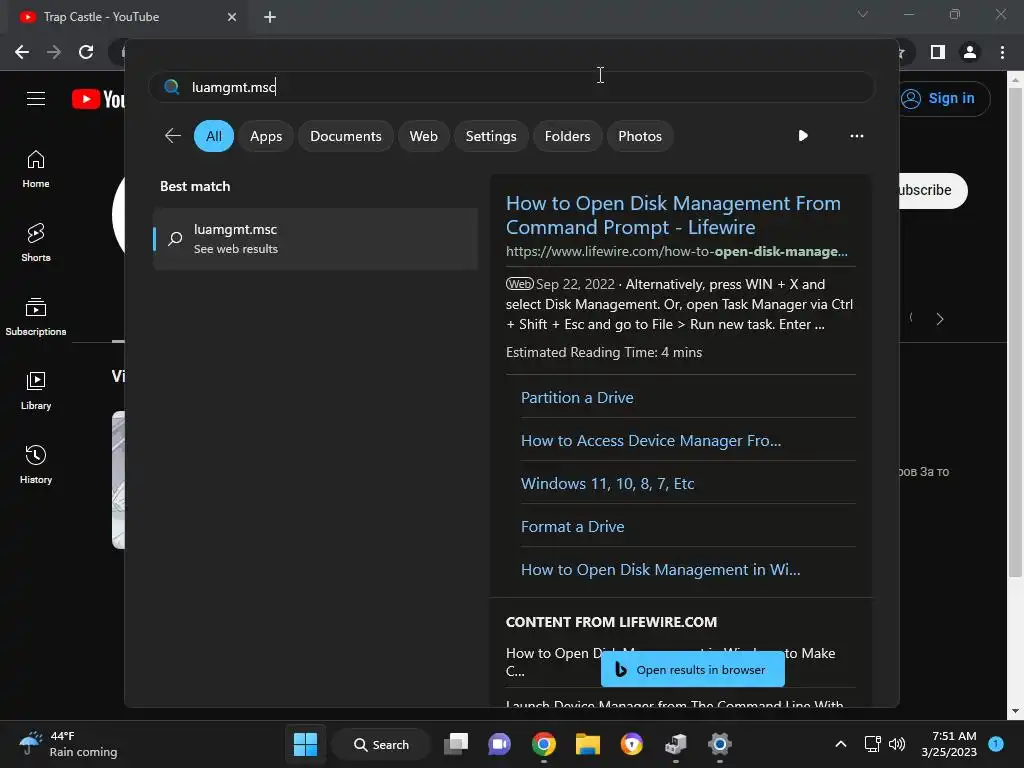Open How to Open Disk Management in Wi... link
The height and width of the screenshot is (768, 1024).
pyautogui.click(x=660, y=570)
